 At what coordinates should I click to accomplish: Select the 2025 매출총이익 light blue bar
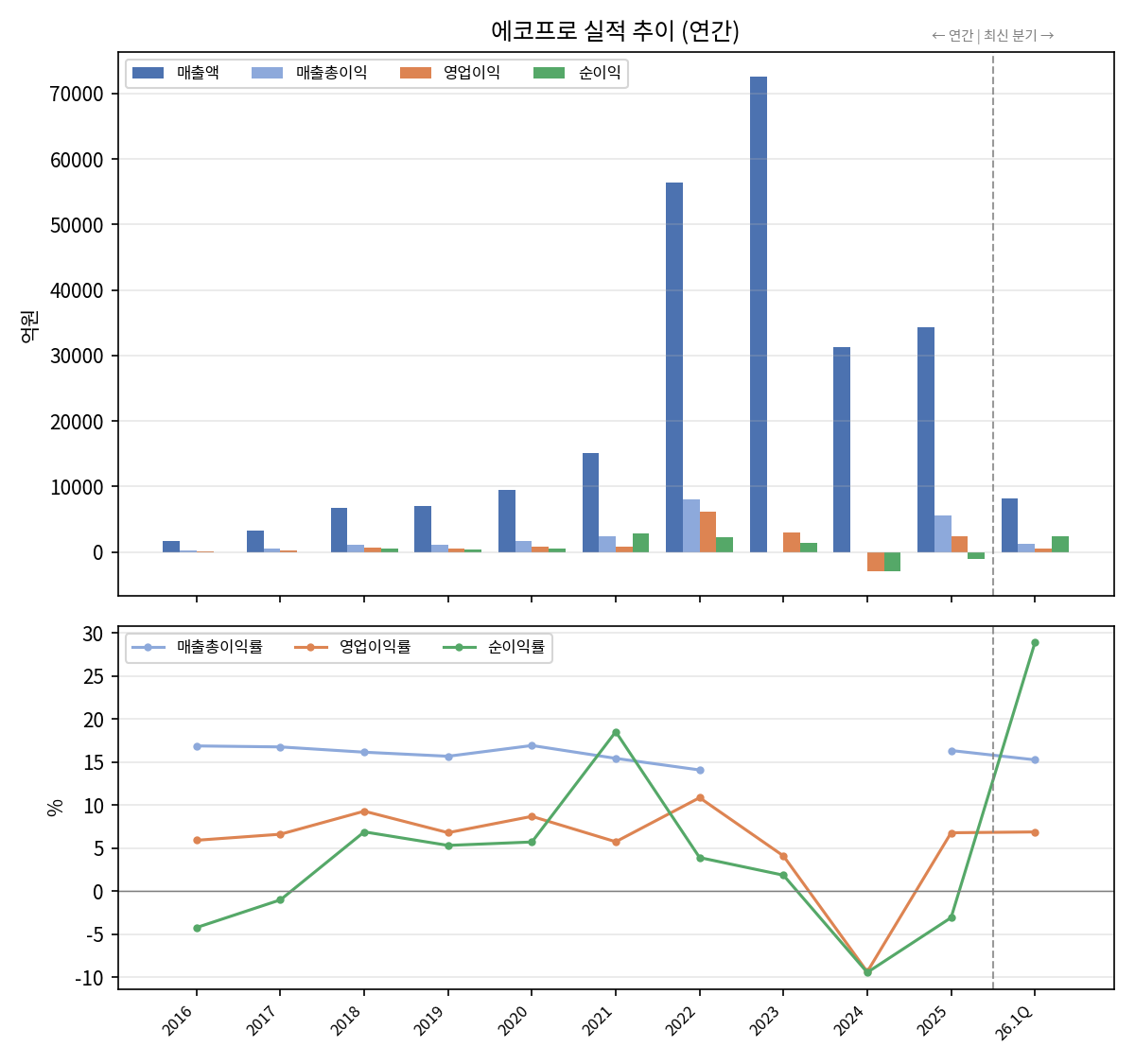click(943, 534)
